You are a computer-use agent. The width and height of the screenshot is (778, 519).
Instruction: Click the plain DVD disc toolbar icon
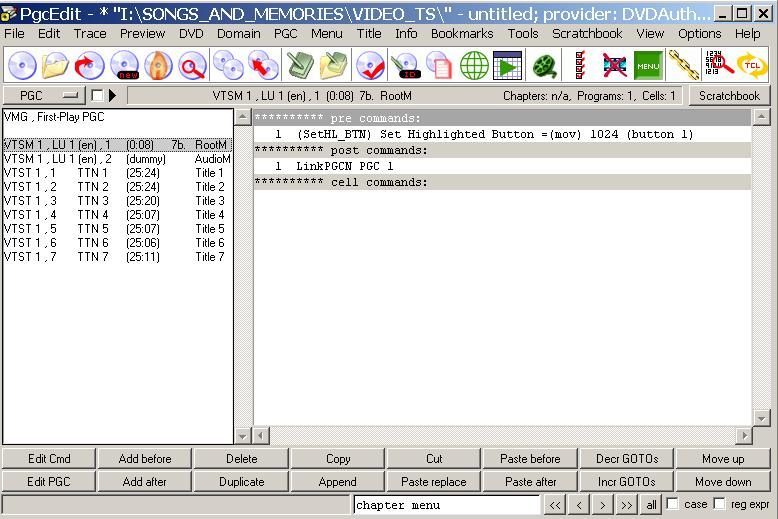[x=22, y=65]
